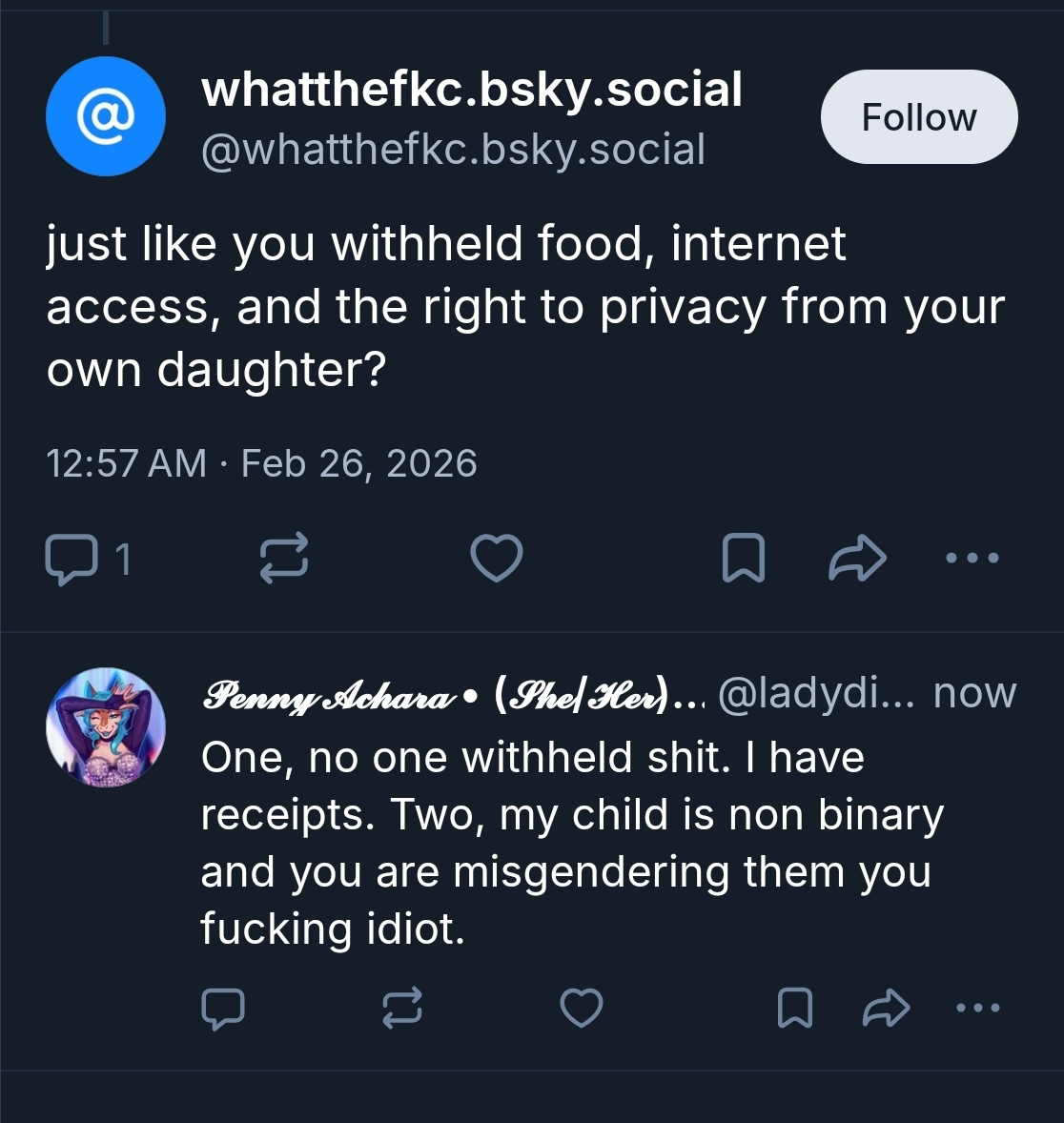Bookmark the whatthefkc main post
The width and height of the screenshot is (1064, 1123).
pos(743,559)
